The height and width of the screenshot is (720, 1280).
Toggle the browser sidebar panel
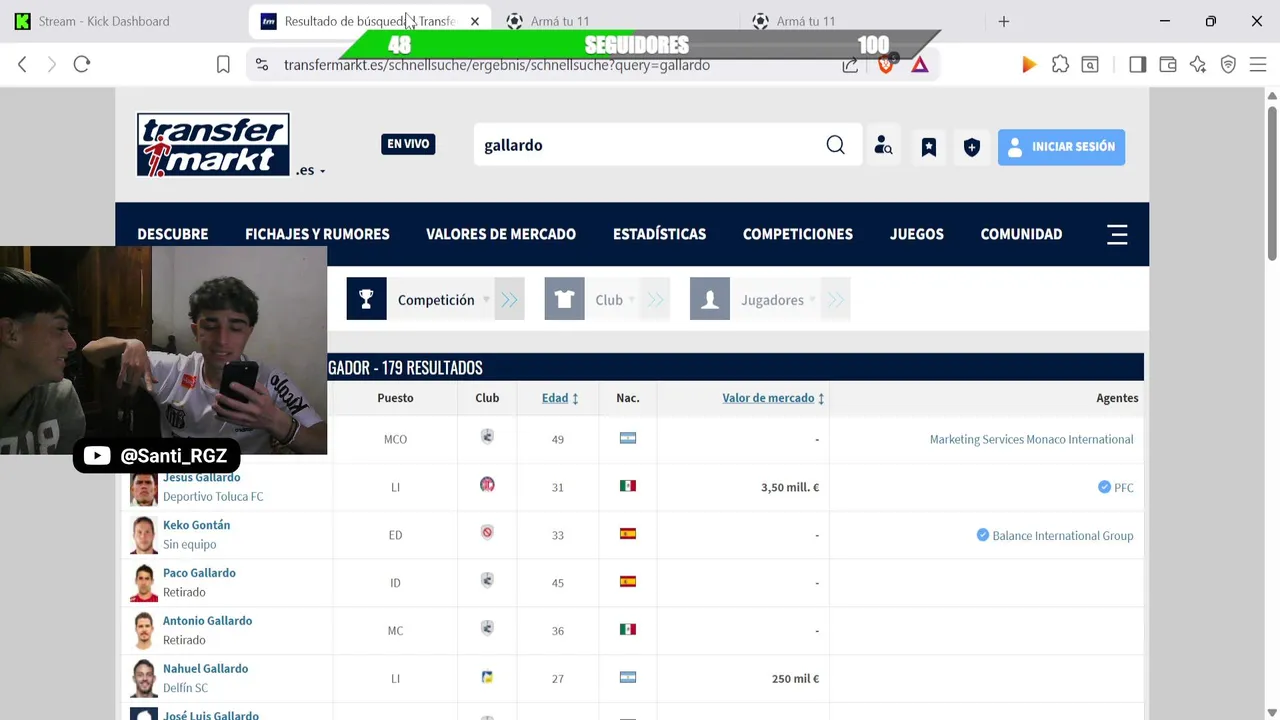(1137, 65)
